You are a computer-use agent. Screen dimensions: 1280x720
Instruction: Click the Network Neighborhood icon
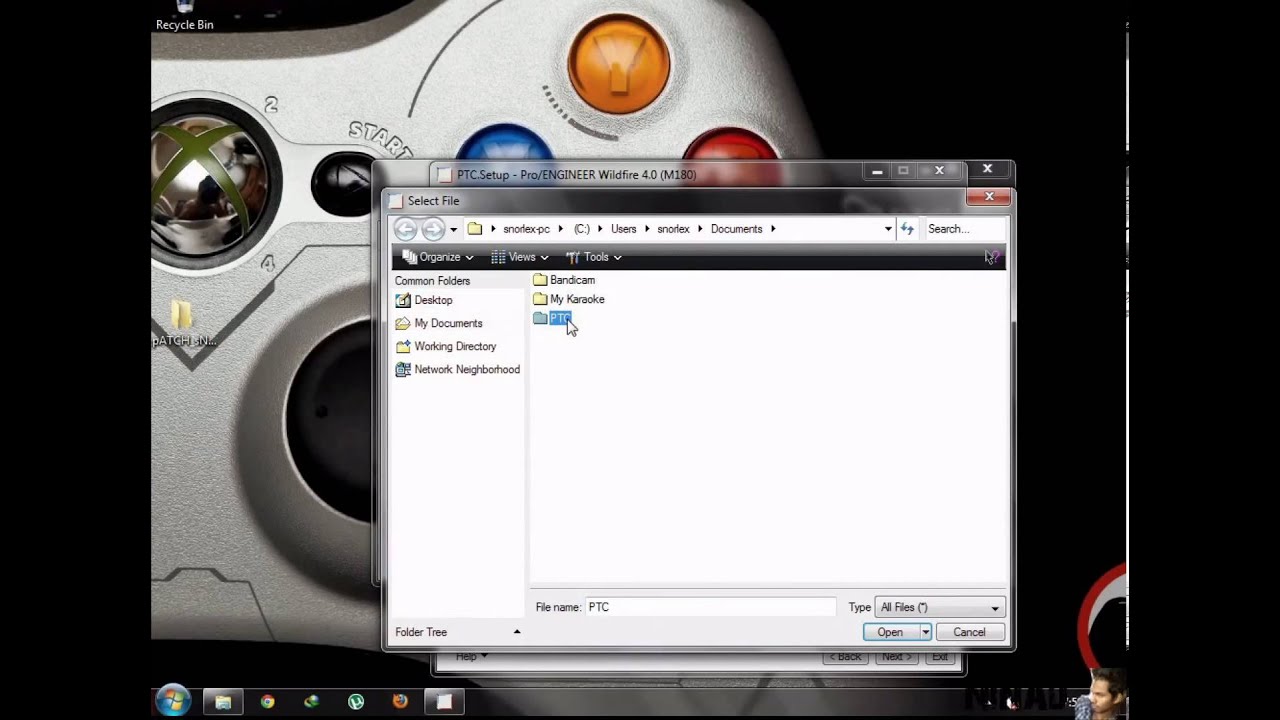[403, 369]
